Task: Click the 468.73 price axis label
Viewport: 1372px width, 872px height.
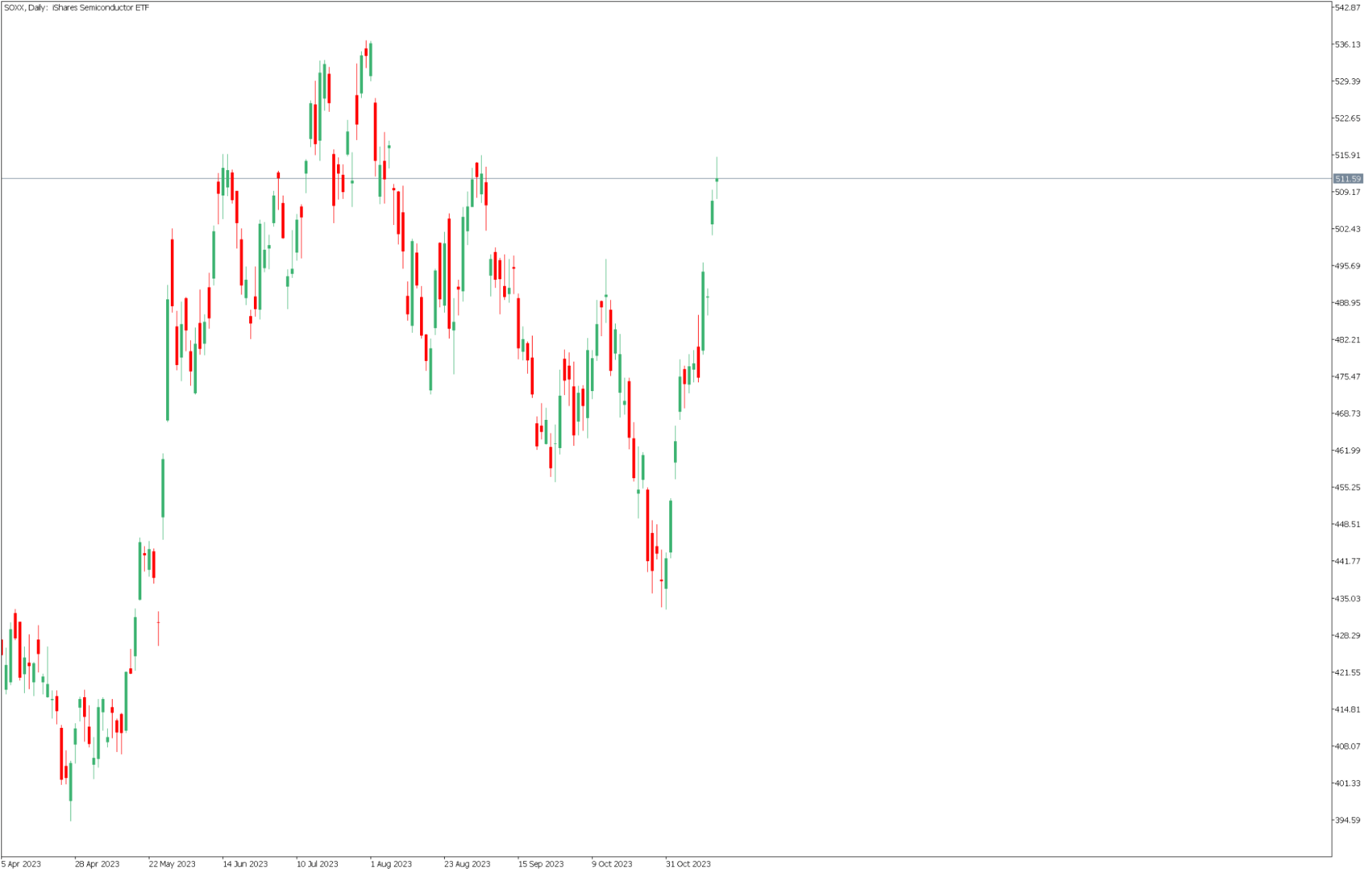Action: 1347,414
